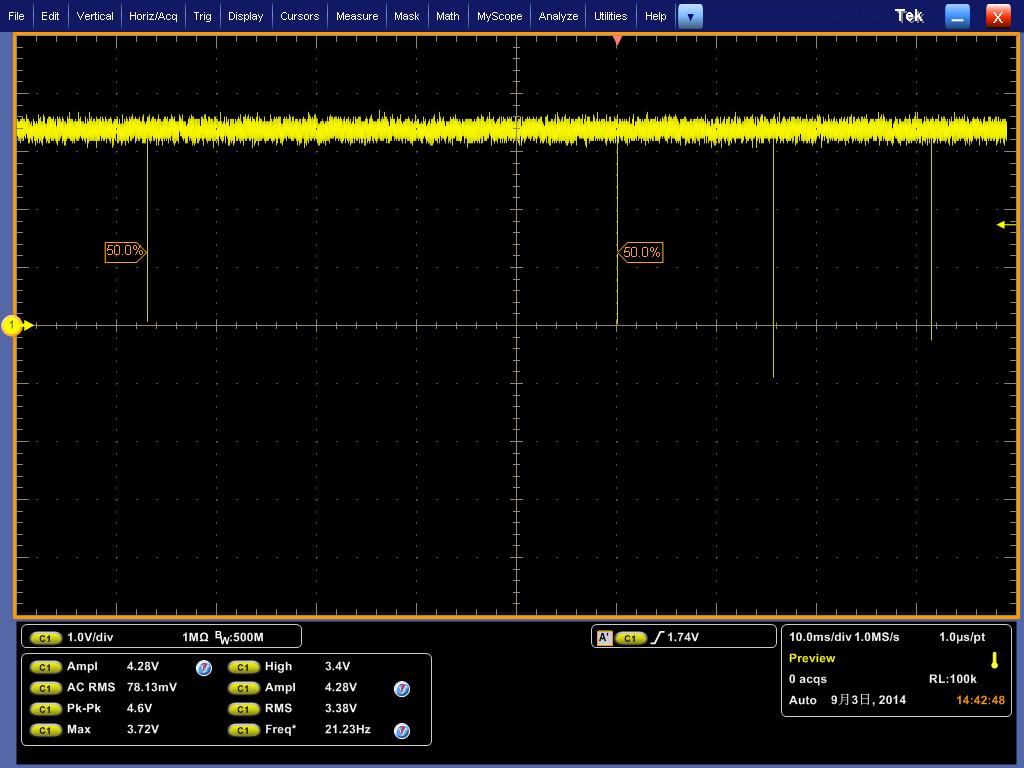
Task: Click the C1 badge beside AC RMS measurement
Action: [x=45, y=688]
